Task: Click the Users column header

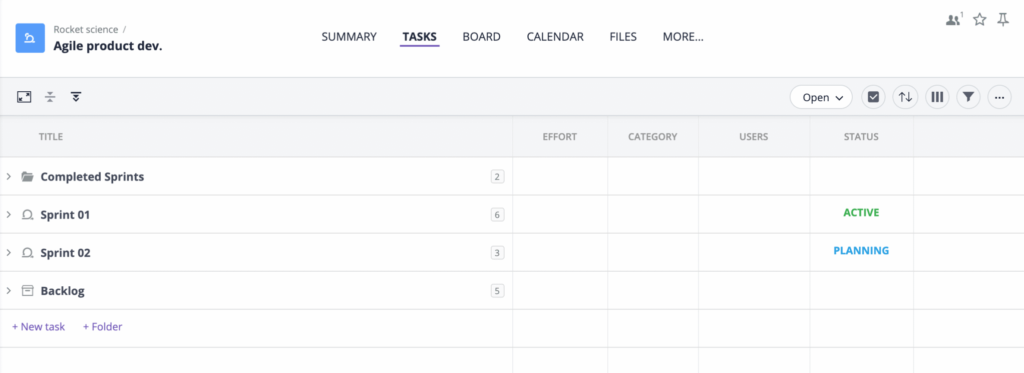Action: [754, 137]
